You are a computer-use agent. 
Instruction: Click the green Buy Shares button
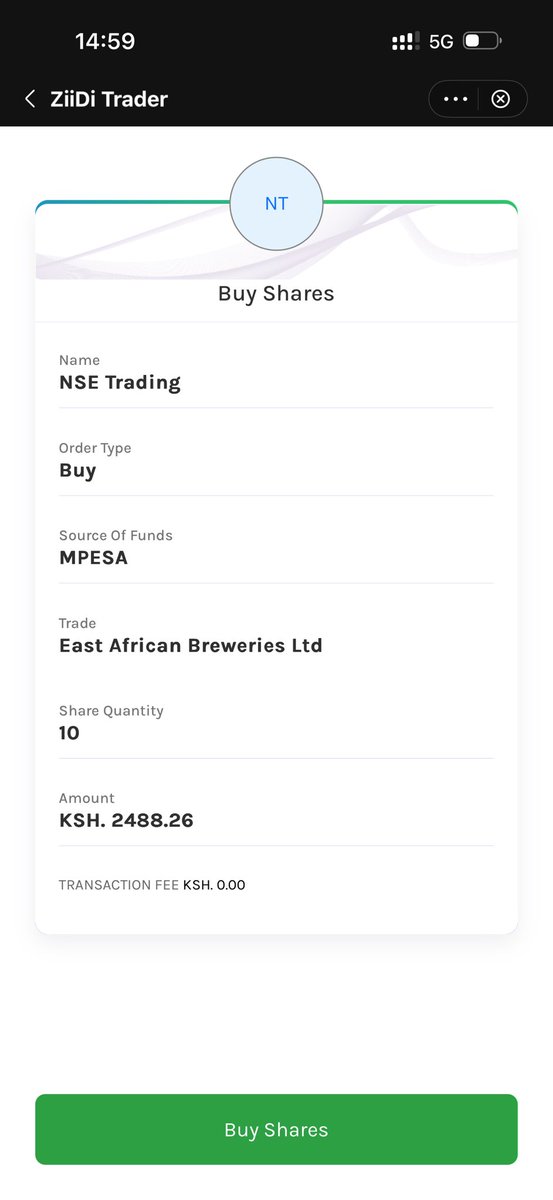(x=276, y=1130)
